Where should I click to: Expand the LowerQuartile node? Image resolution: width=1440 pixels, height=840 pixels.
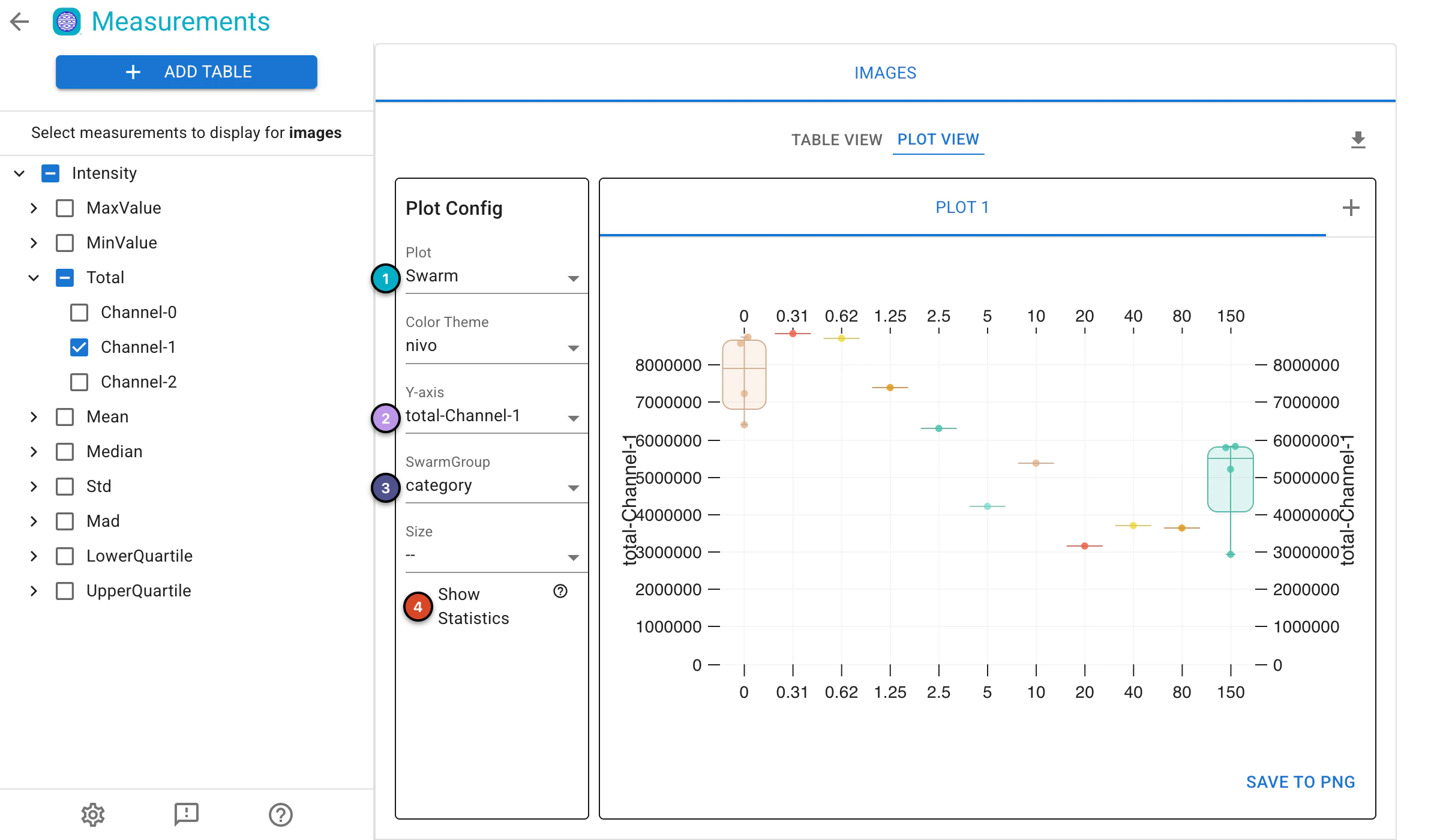coord(34,556)
